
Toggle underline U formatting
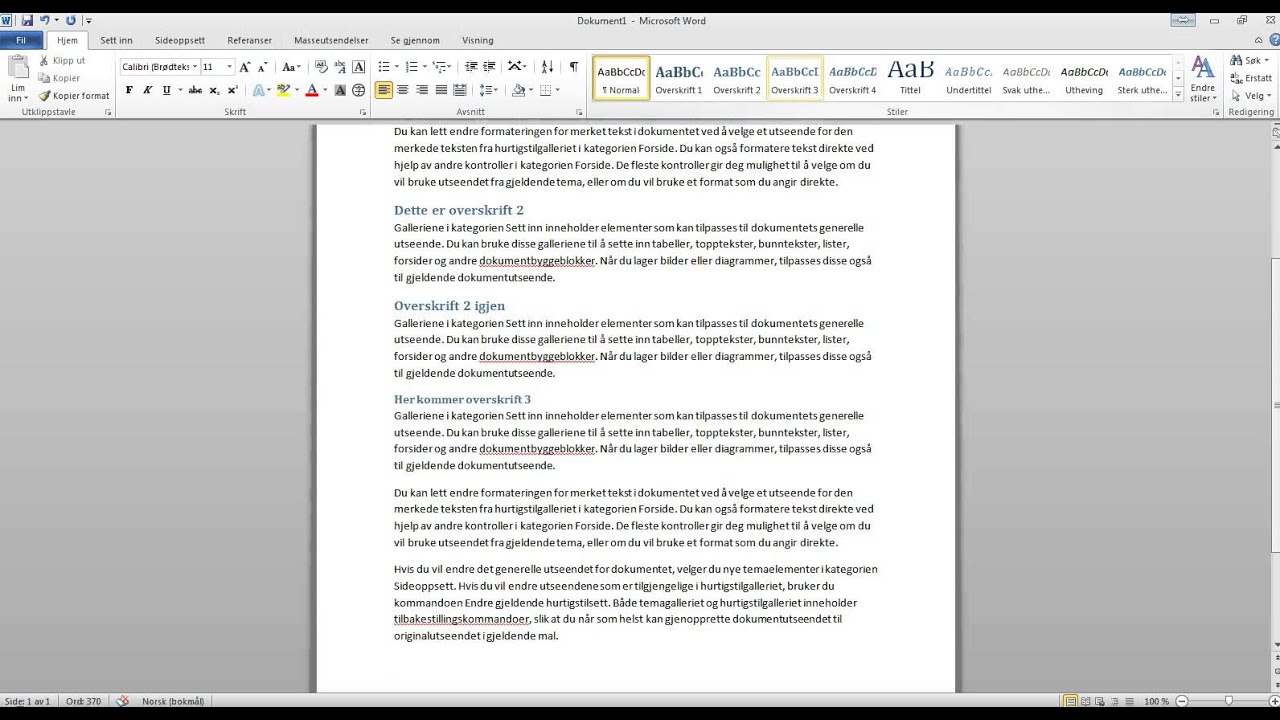click(166, 90)
